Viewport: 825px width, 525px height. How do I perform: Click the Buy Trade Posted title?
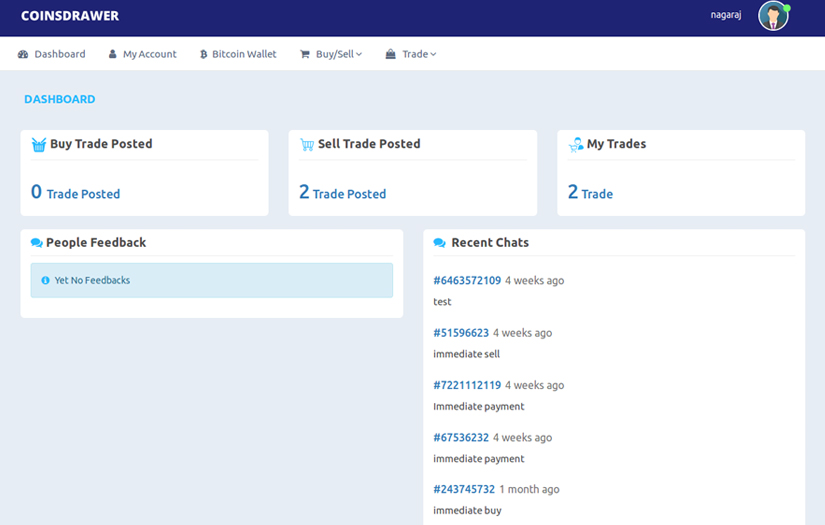pyautogui.click(x=101, y=144)
